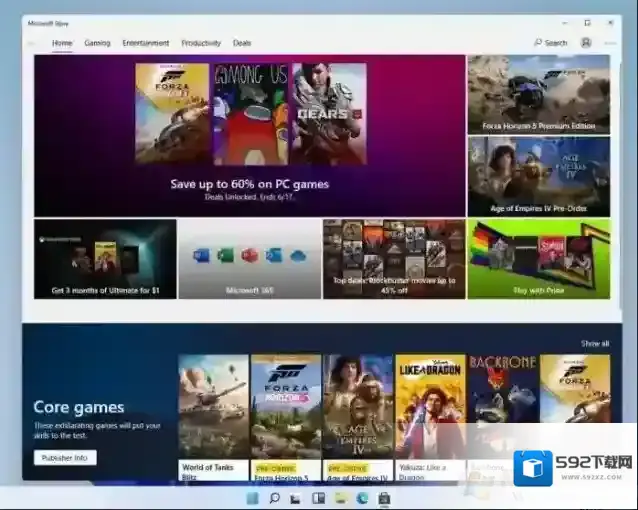This screenshot has width=638, height=510.
Task: Switch to the Gaming tab
Action: 97,43
